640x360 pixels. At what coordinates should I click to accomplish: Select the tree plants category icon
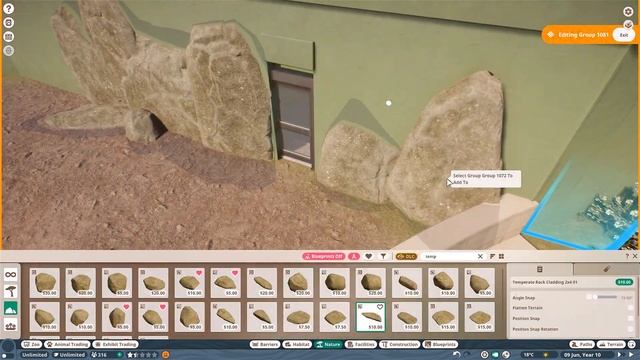point(11,291)
